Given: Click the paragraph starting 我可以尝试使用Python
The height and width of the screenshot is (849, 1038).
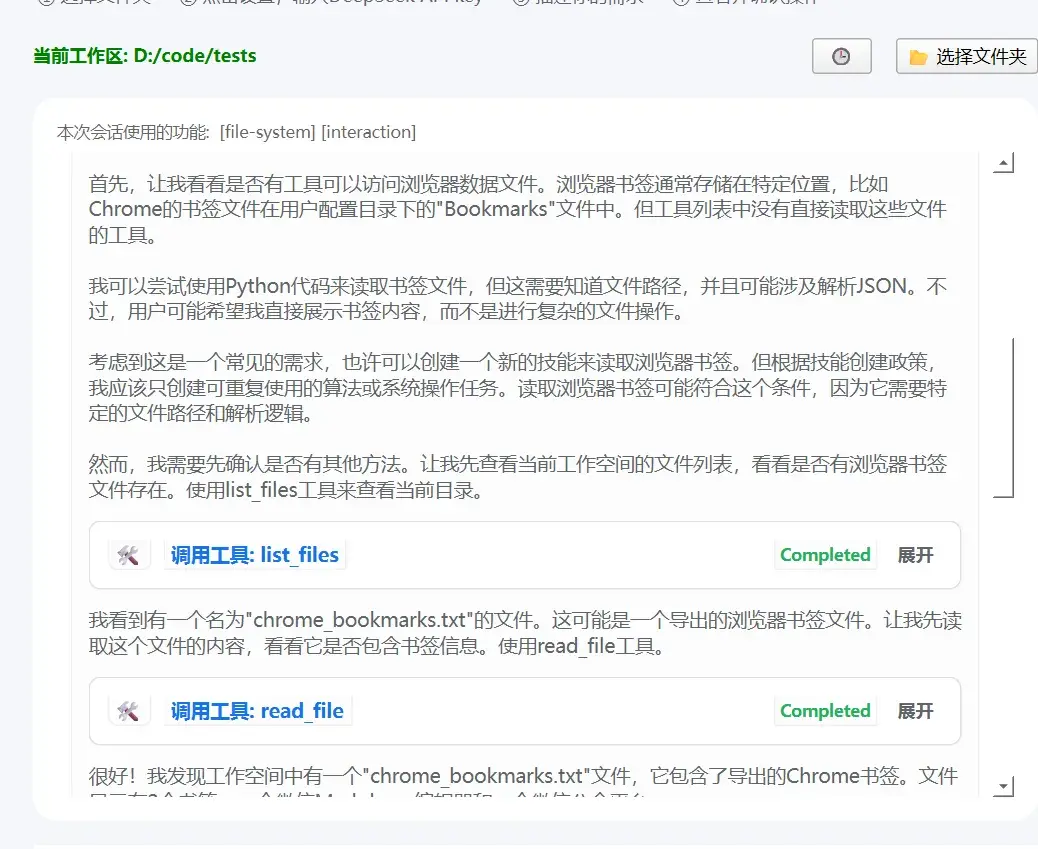Looking at the screenshot, I should tap(518, 299).
